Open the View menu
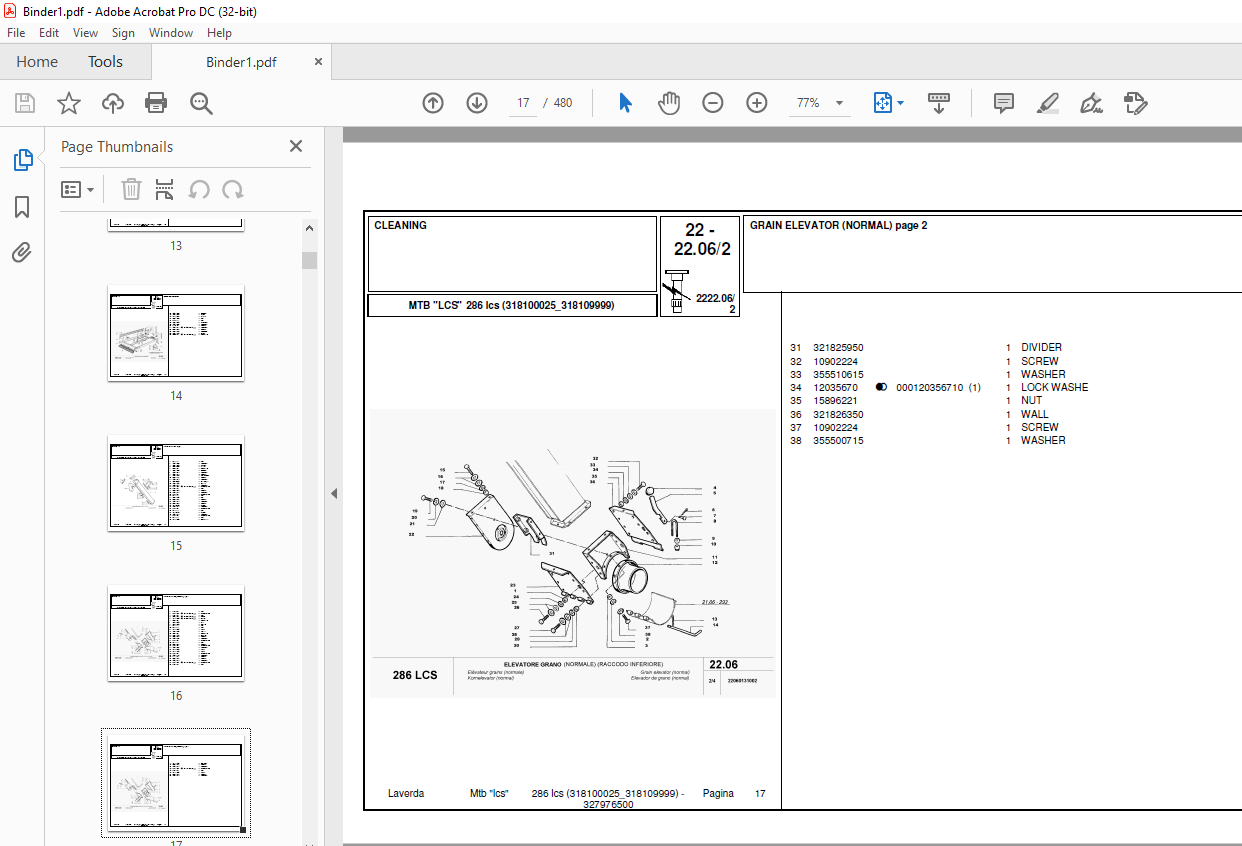The image size is (1242, 846). click(86, 33)
